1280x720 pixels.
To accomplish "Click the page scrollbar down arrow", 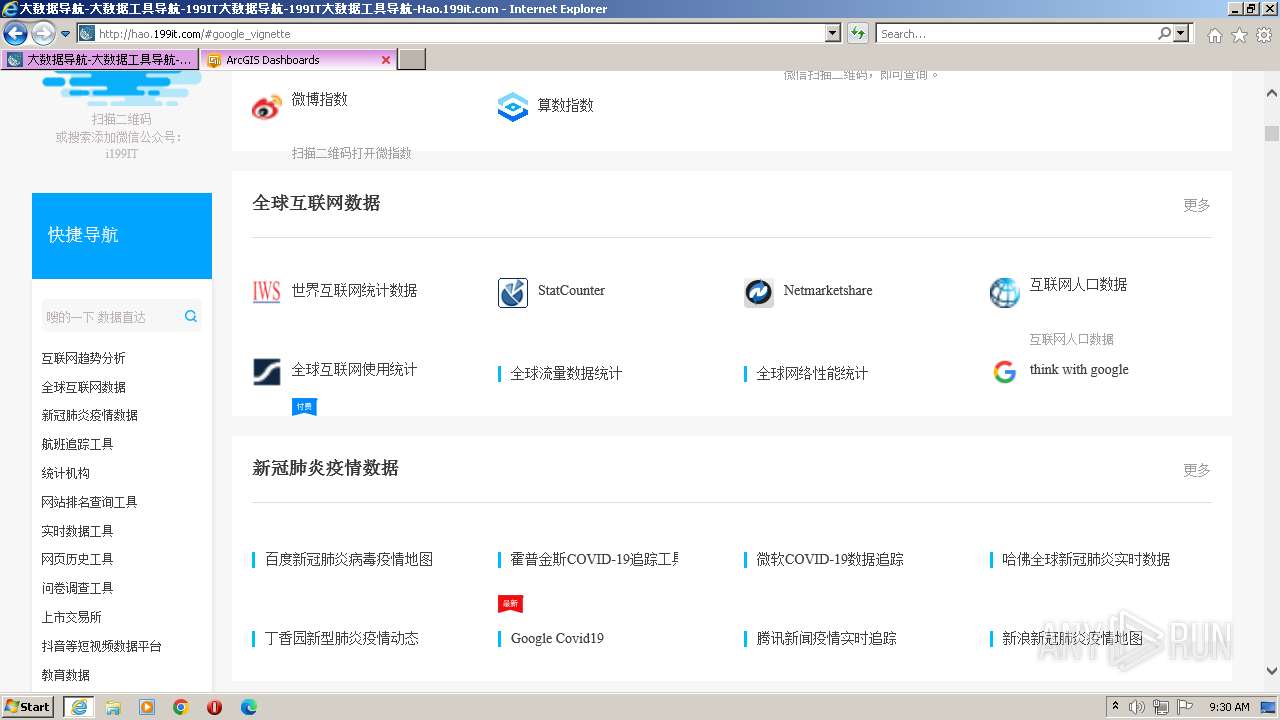I will coord(1272,671).
